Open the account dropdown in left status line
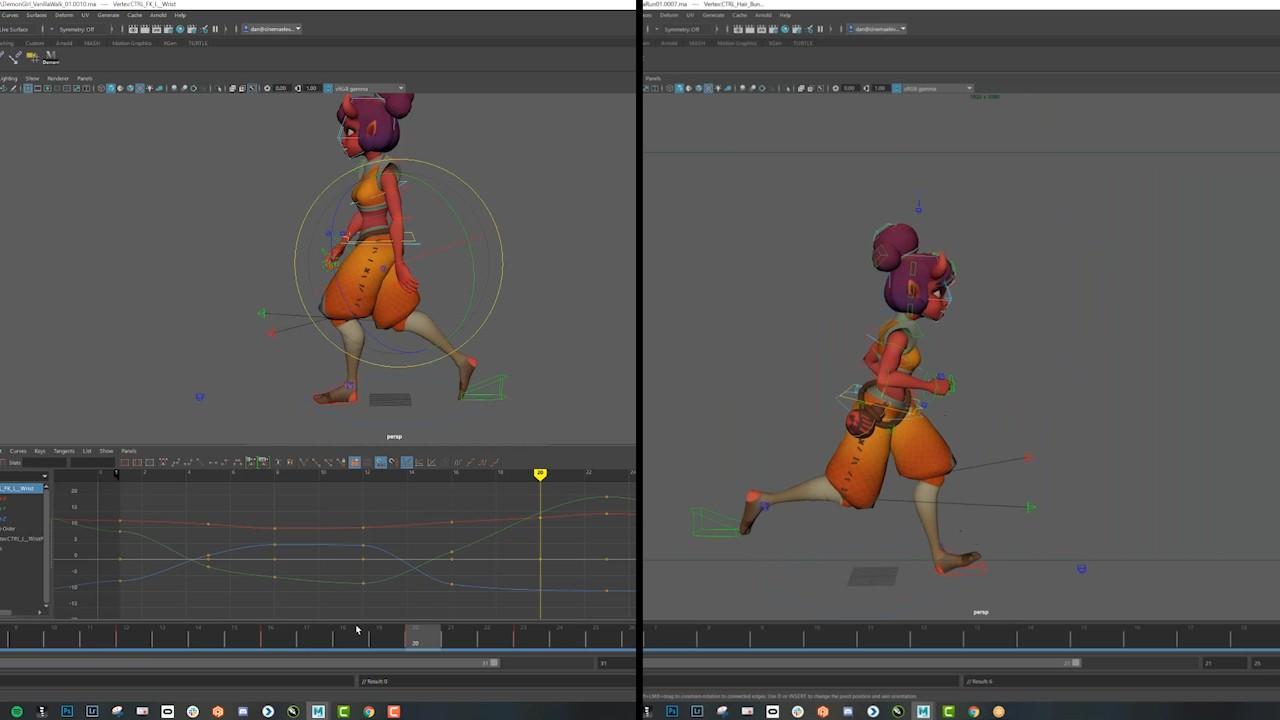 pos(272,29)
